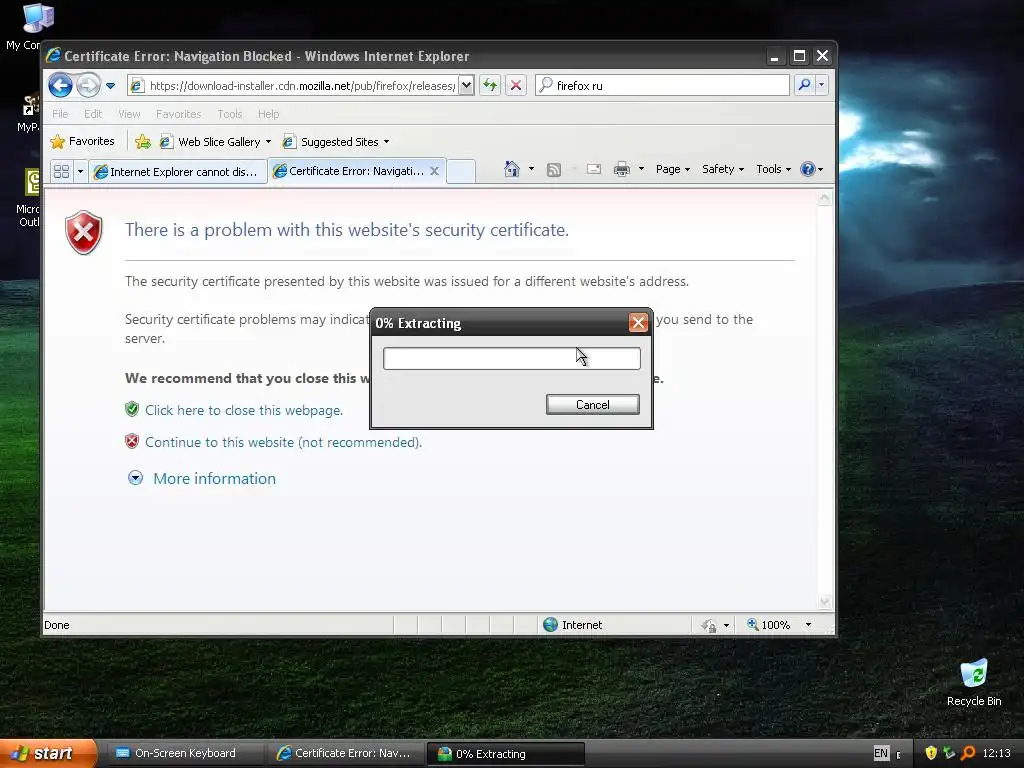Open the Tools command bar menu

point(773,169)
